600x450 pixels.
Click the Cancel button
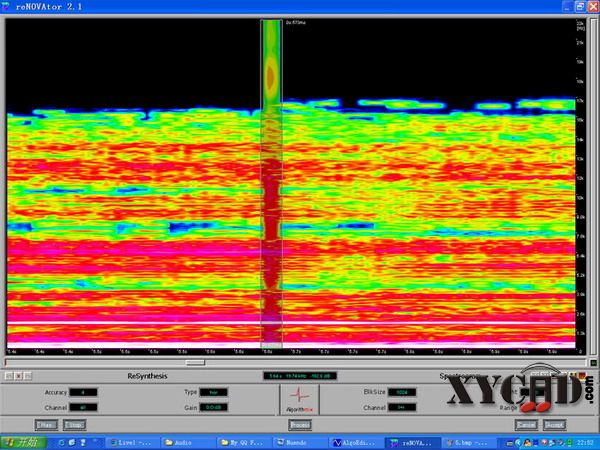527,425
